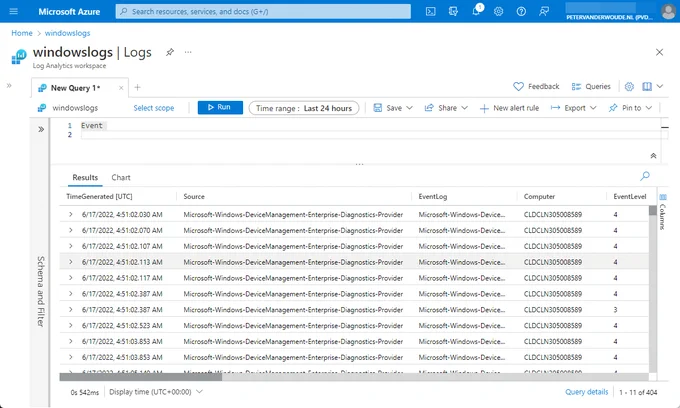Go to Home breadcrumb

pyautogui.click(x=22, y=33)
